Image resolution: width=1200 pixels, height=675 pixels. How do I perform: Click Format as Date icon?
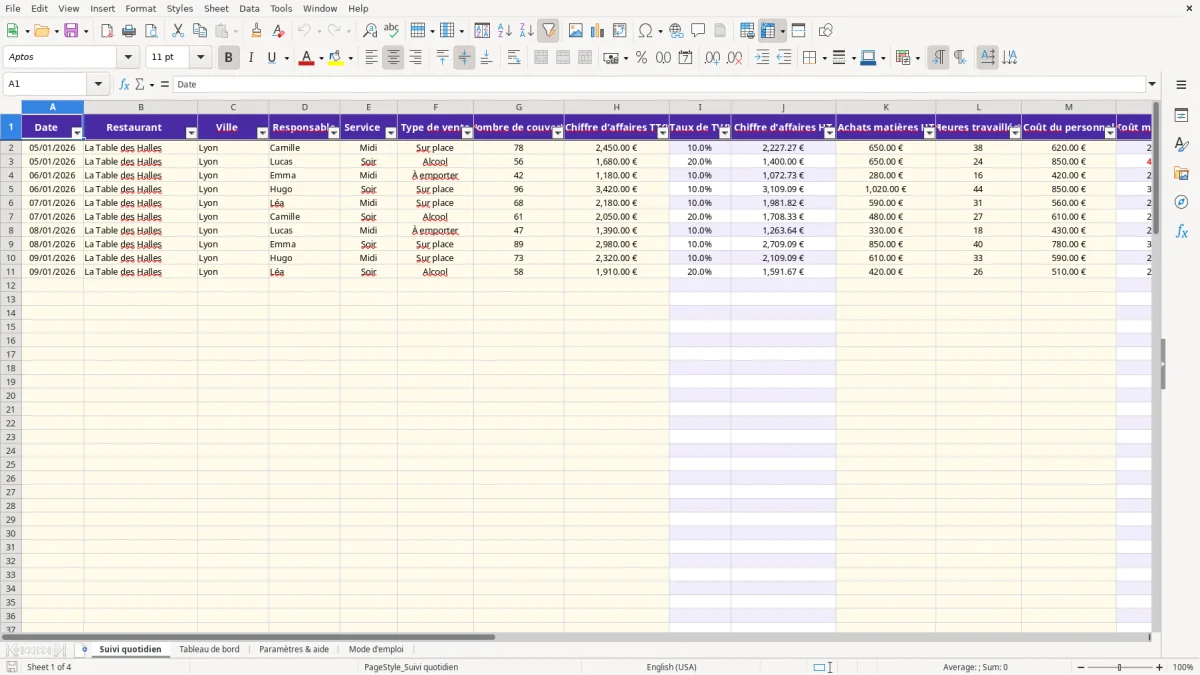(x=686, y=58)
